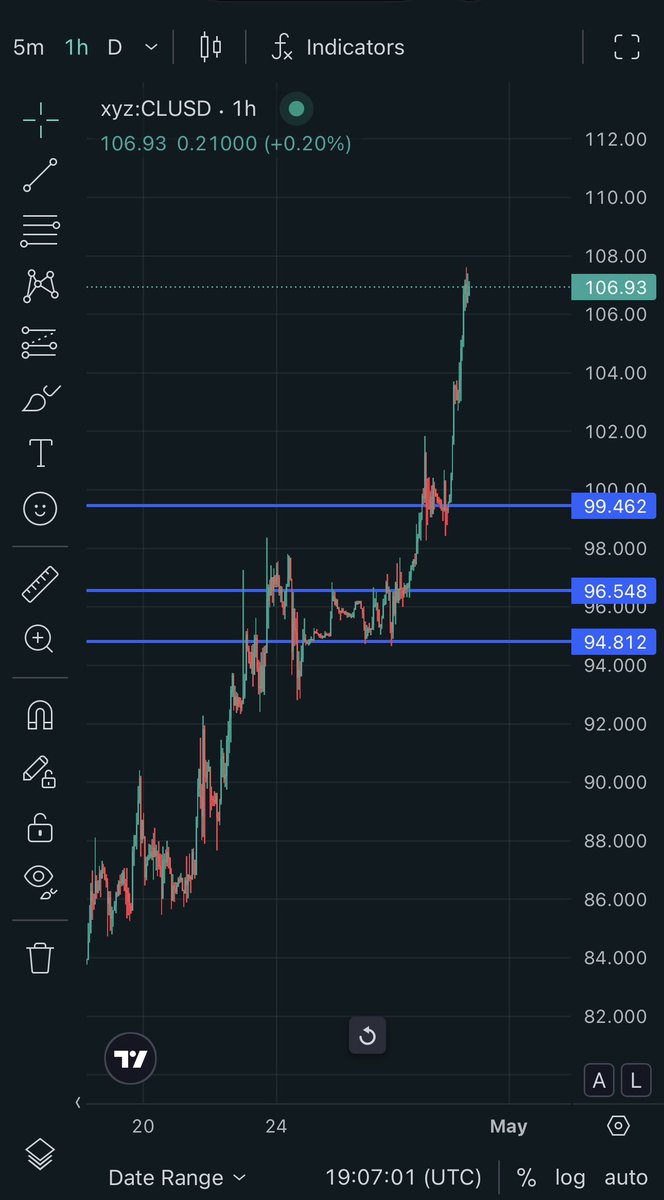This screenshot has height=1200, width=664.
Task: Toggle auto scale in bottom bar
Action: click(625, 1177)
